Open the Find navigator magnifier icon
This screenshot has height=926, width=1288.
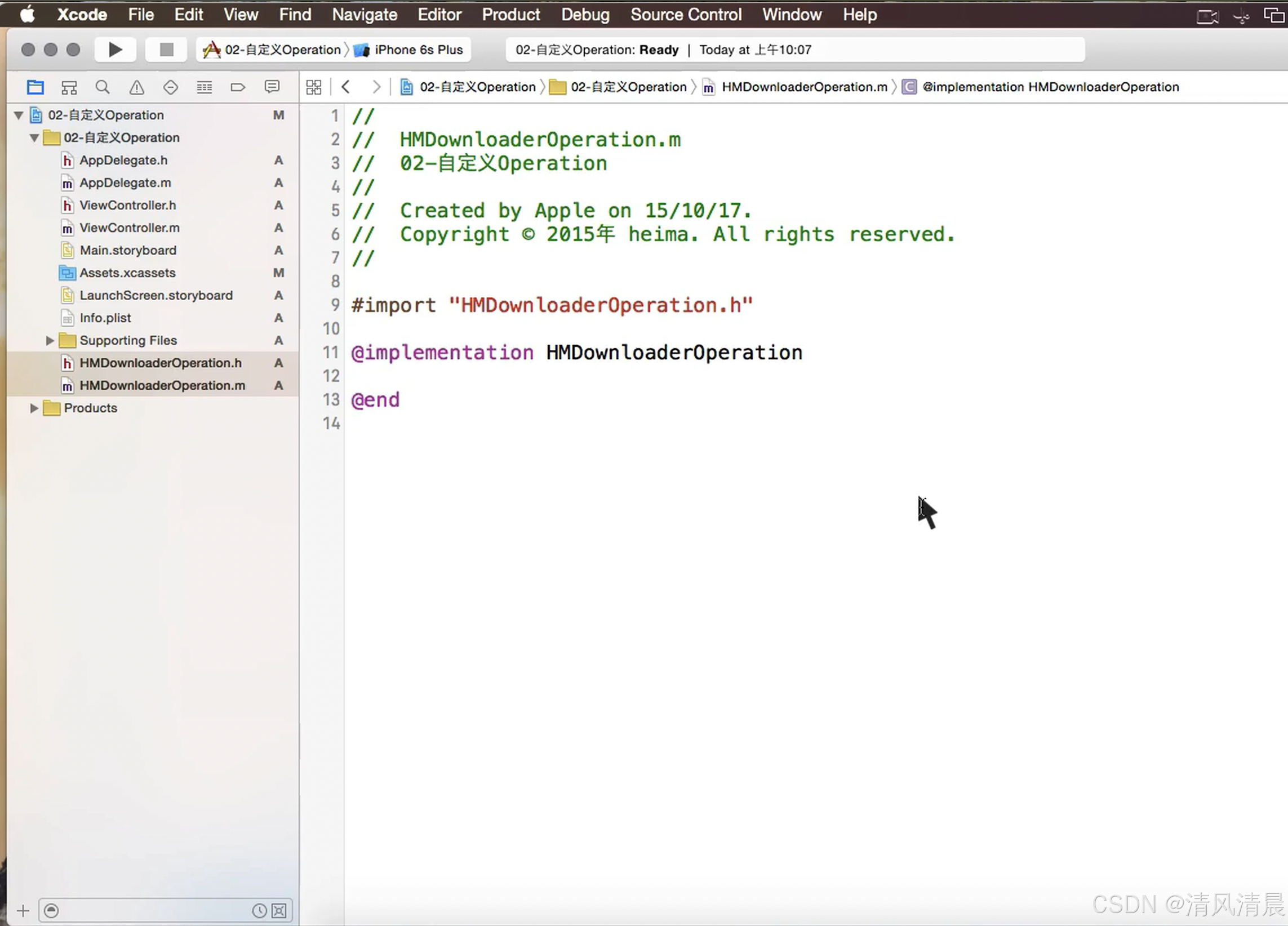[102, 87]
